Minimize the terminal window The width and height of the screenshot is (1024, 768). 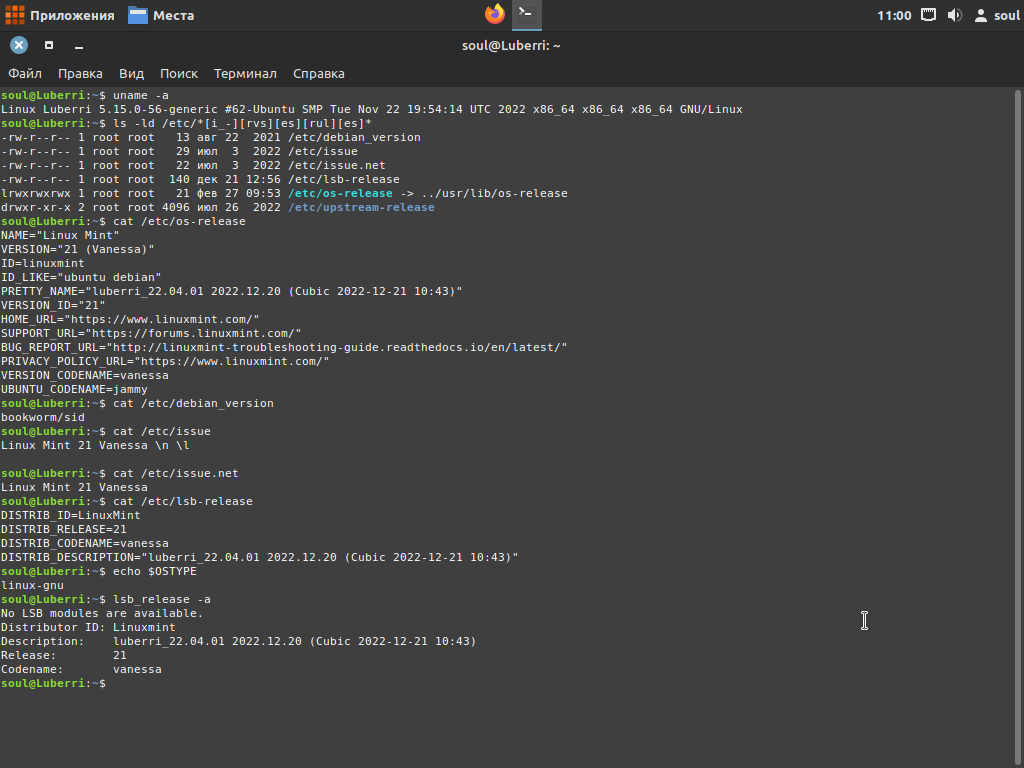point(79,46)
